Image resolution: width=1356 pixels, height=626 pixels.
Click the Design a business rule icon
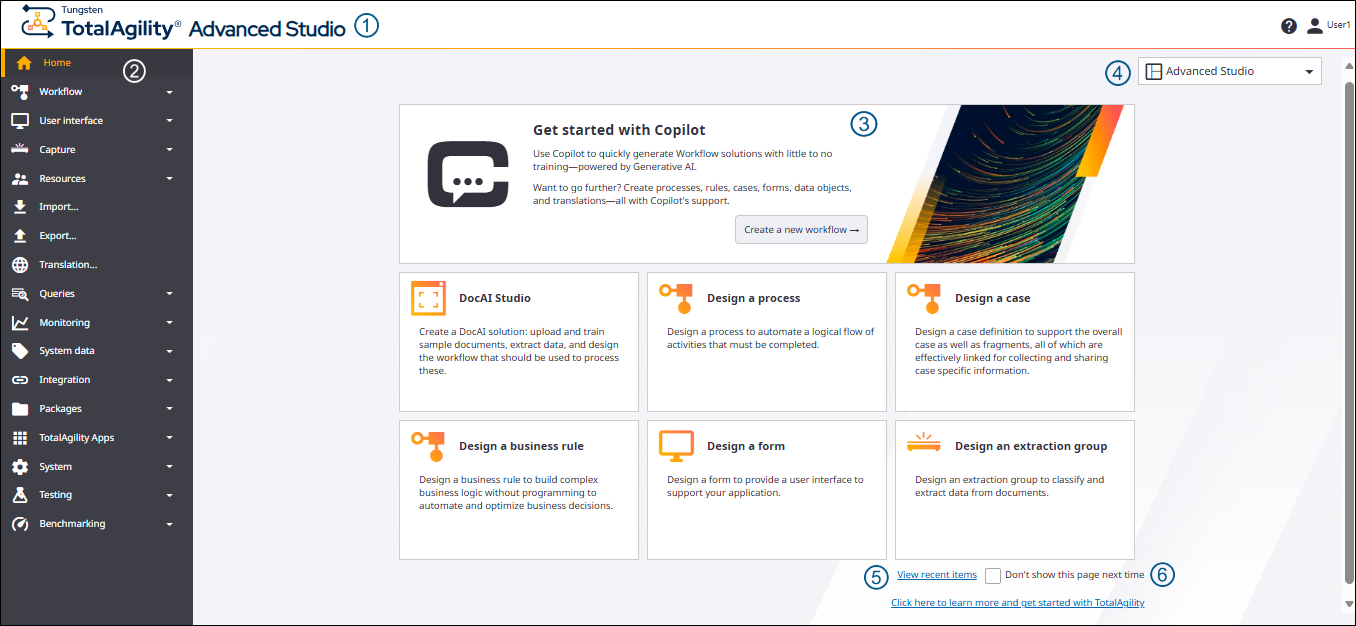pyautogui.click(x=428, y=446)
